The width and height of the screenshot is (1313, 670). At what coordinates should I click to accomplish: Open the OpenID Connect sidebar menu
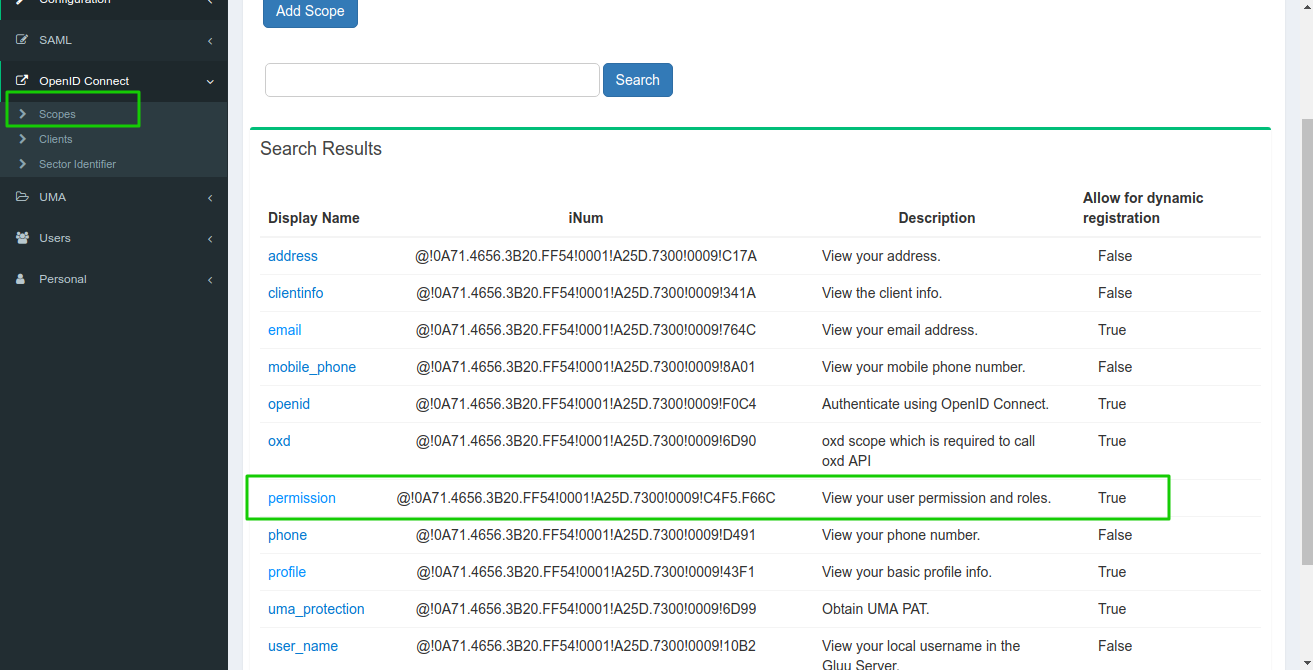coord(114,81)
